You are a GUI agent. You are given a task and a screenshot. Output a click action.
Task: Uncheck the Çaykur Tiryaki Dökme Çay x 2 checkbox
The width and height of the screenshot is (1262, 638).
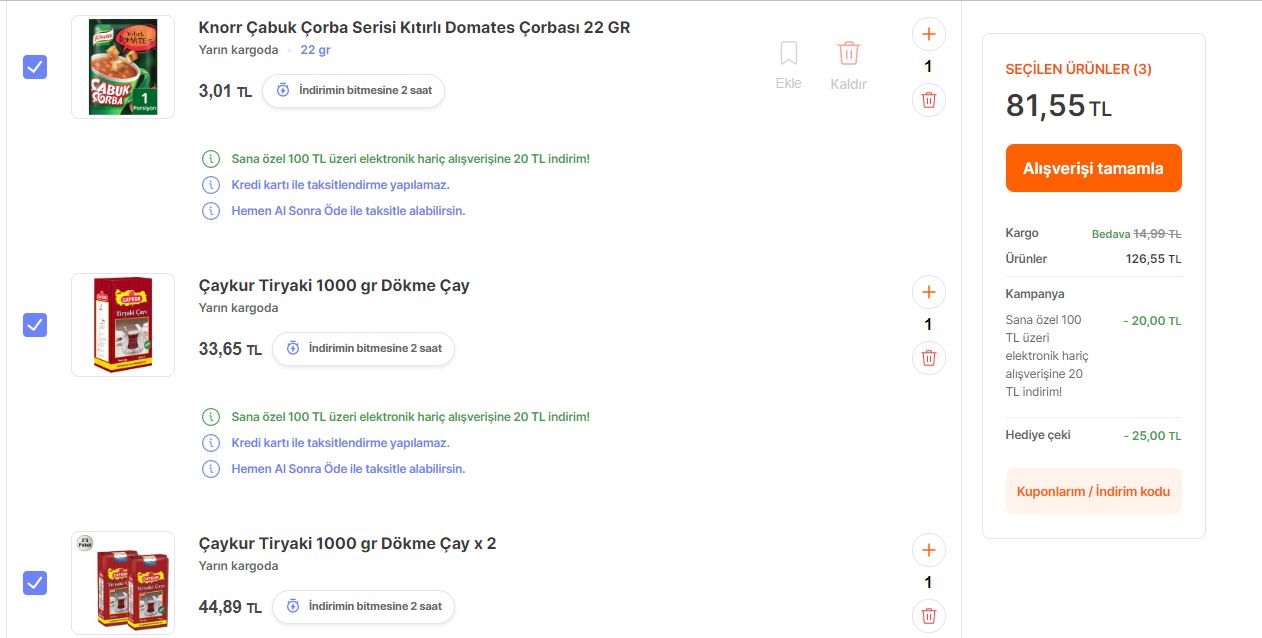coord(35,583)
